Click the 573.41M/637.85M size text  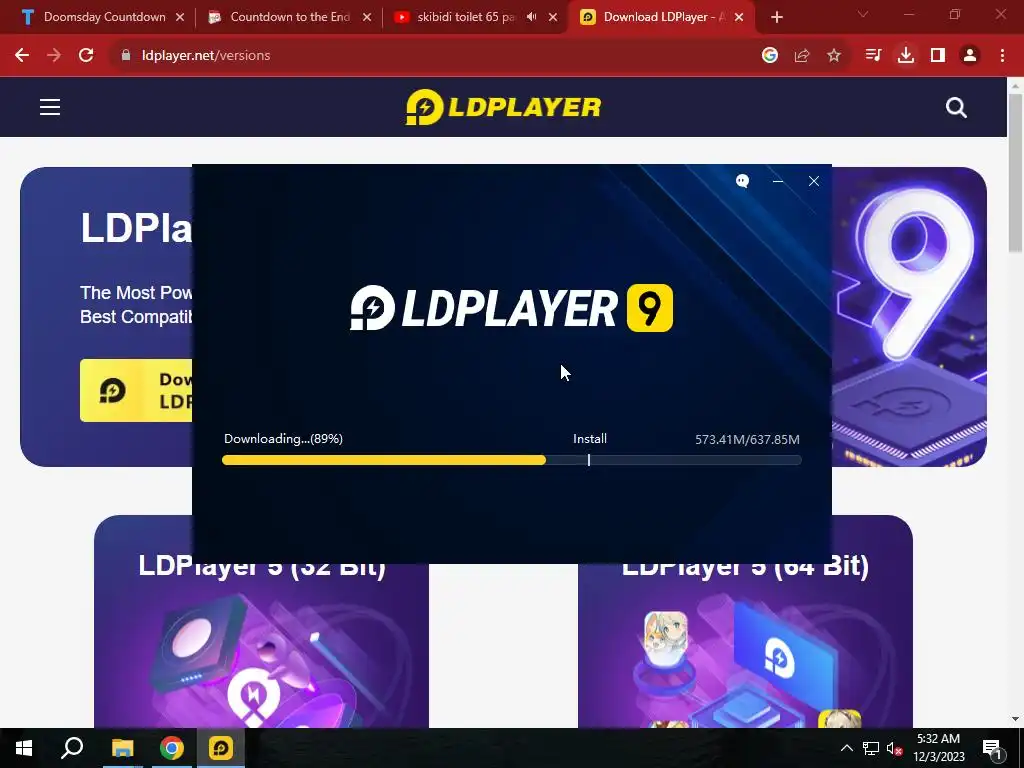click(x=747, y=440)
